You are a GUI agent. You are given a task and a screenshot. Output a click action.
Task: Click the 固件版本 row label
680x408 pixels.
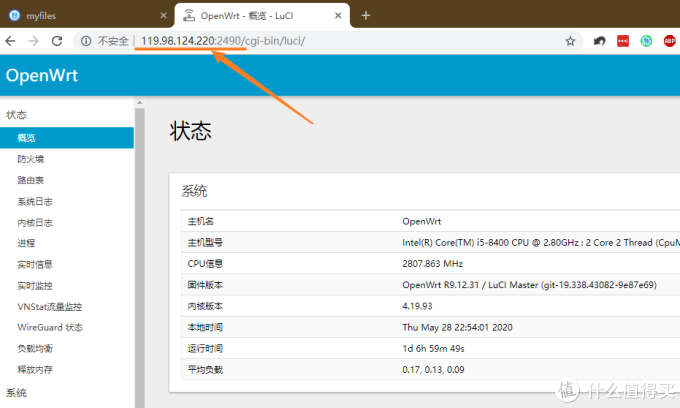coord(205,285)
